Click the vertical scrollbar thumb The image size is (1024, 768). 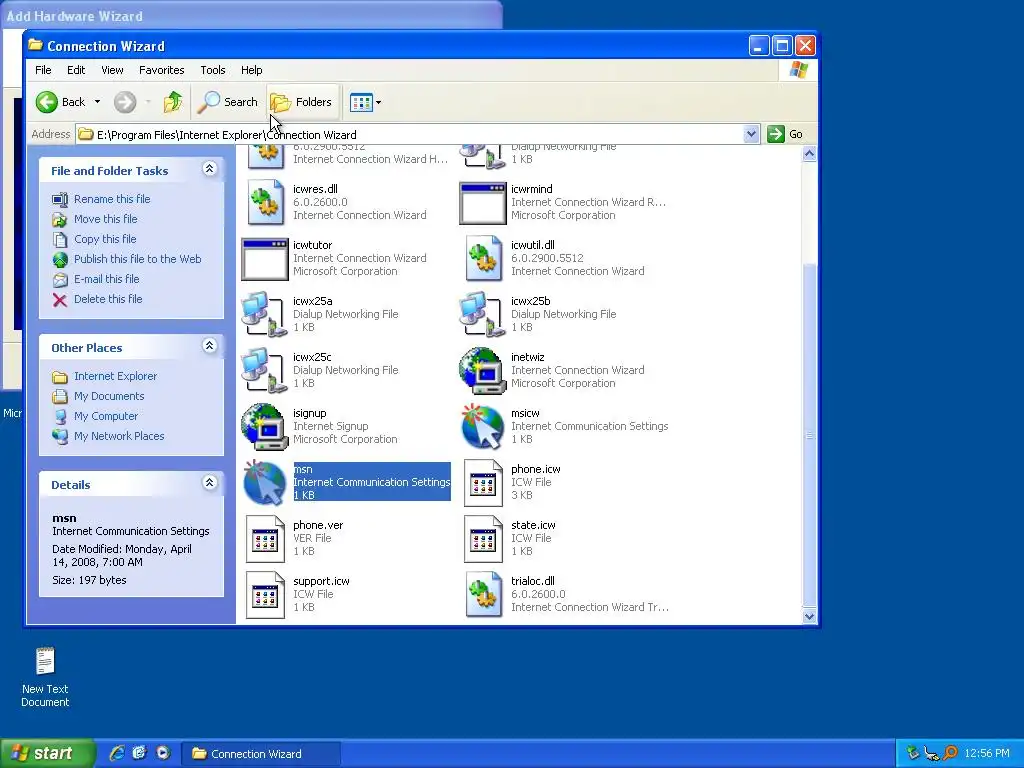pyautogui.click(x=809, y=434)
